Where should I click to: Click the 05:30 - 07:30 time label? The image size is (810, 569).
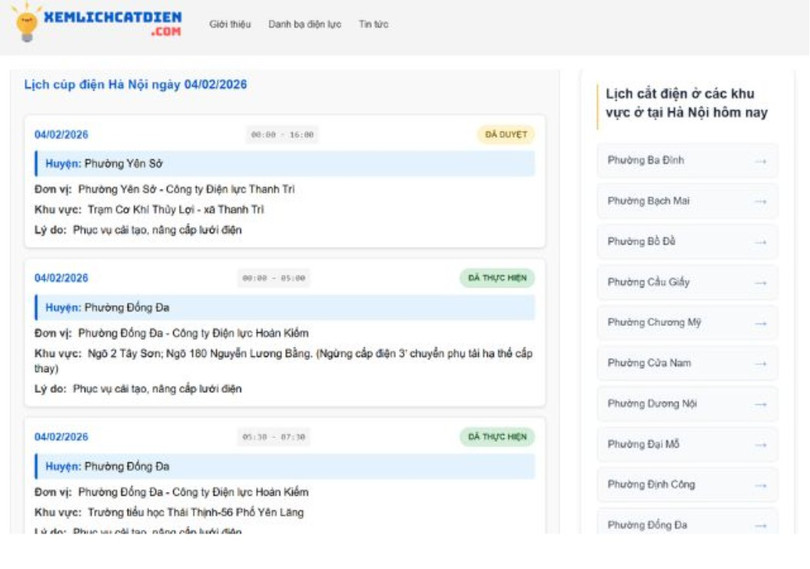tap(273, 437)
